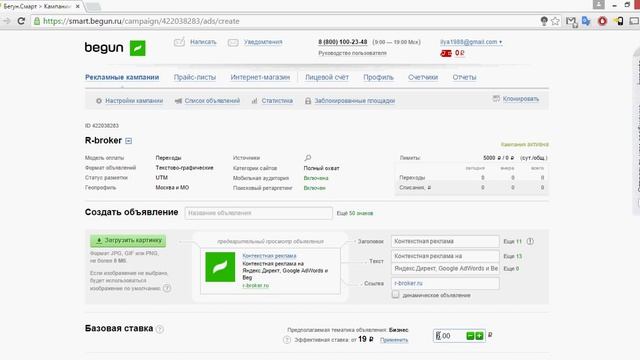Image resolution: width=640 pixels, height=360 pixels.
Task: Open the Статистика link
Action: point(277,101)
